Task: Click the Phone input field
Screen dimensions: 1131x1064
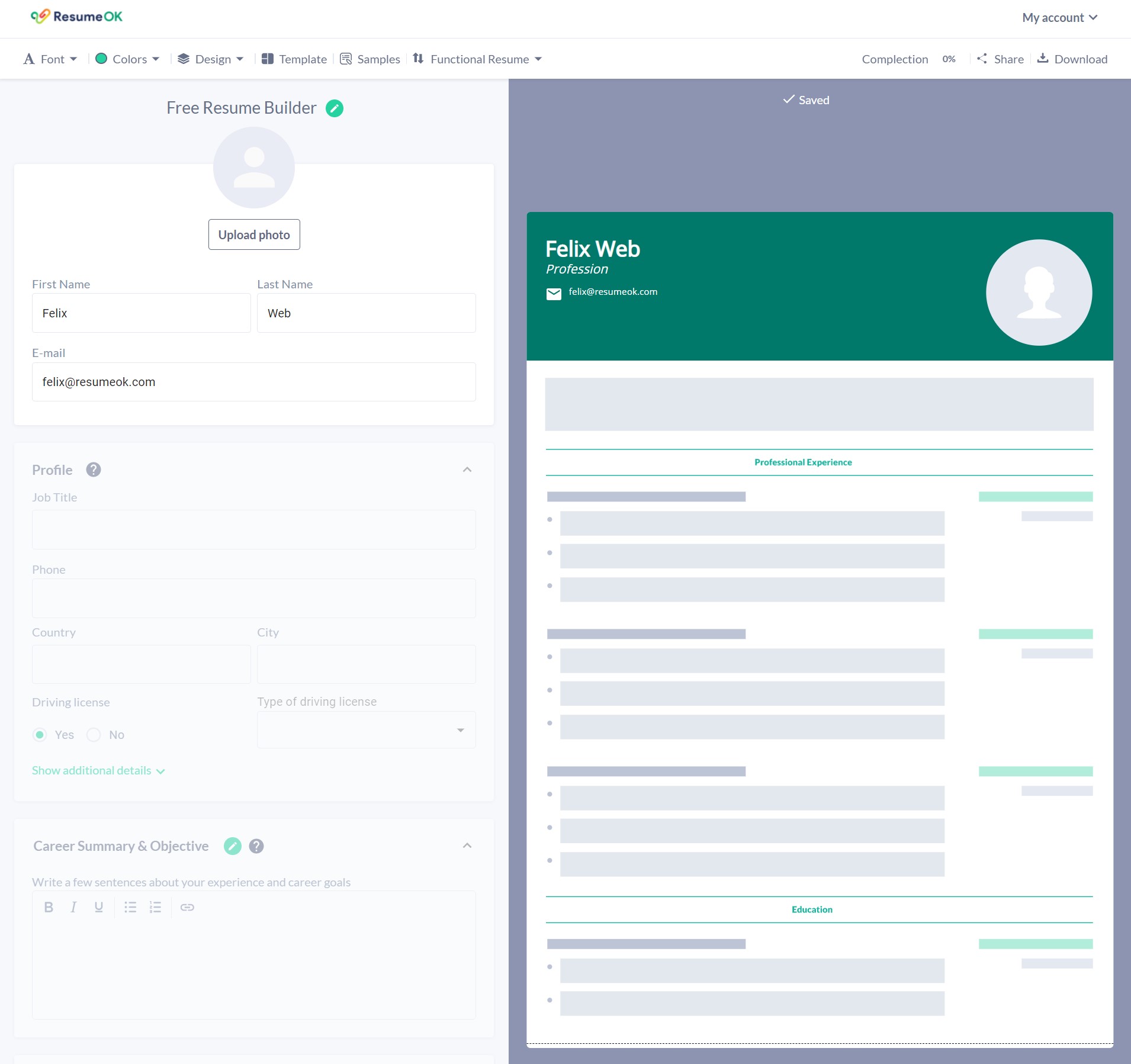Action: [254, 598]
